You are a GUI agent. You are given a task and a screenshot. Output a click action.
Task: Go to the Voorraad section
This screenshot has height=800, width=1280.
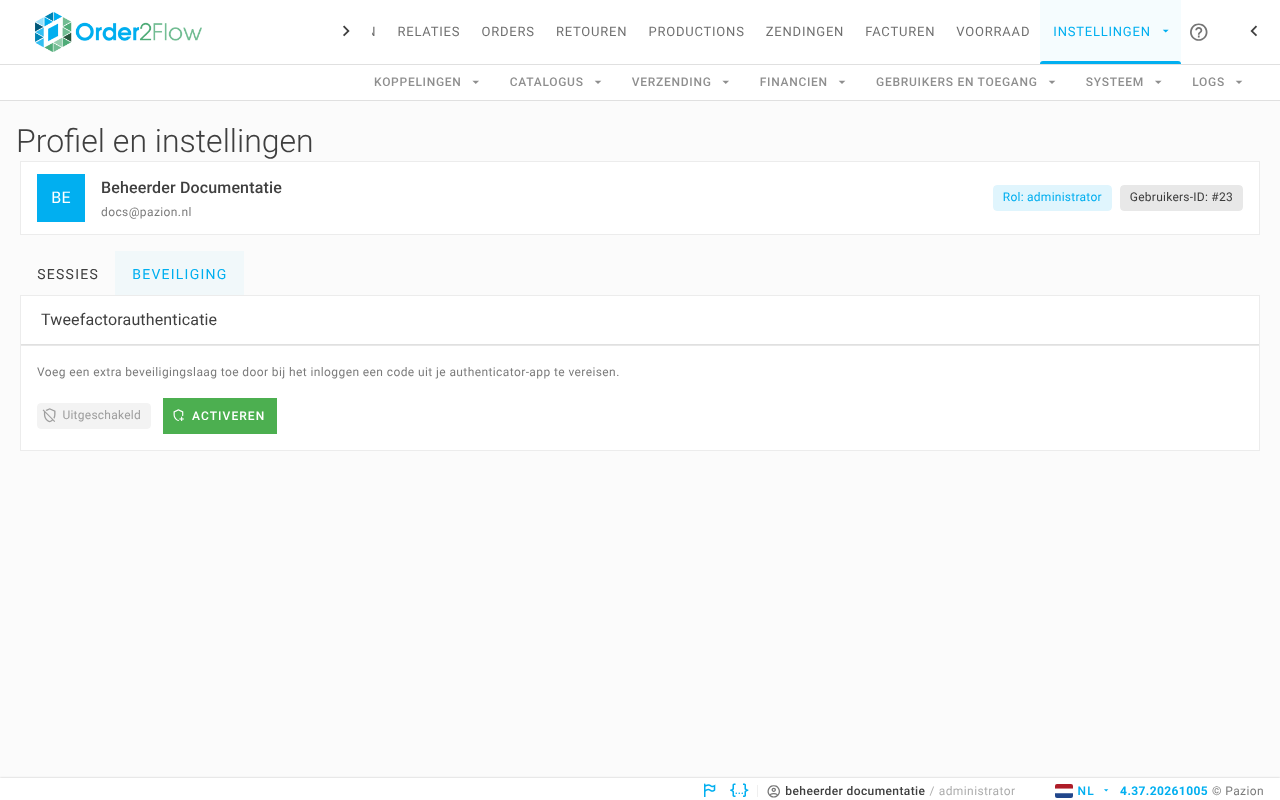pos(993,32)
